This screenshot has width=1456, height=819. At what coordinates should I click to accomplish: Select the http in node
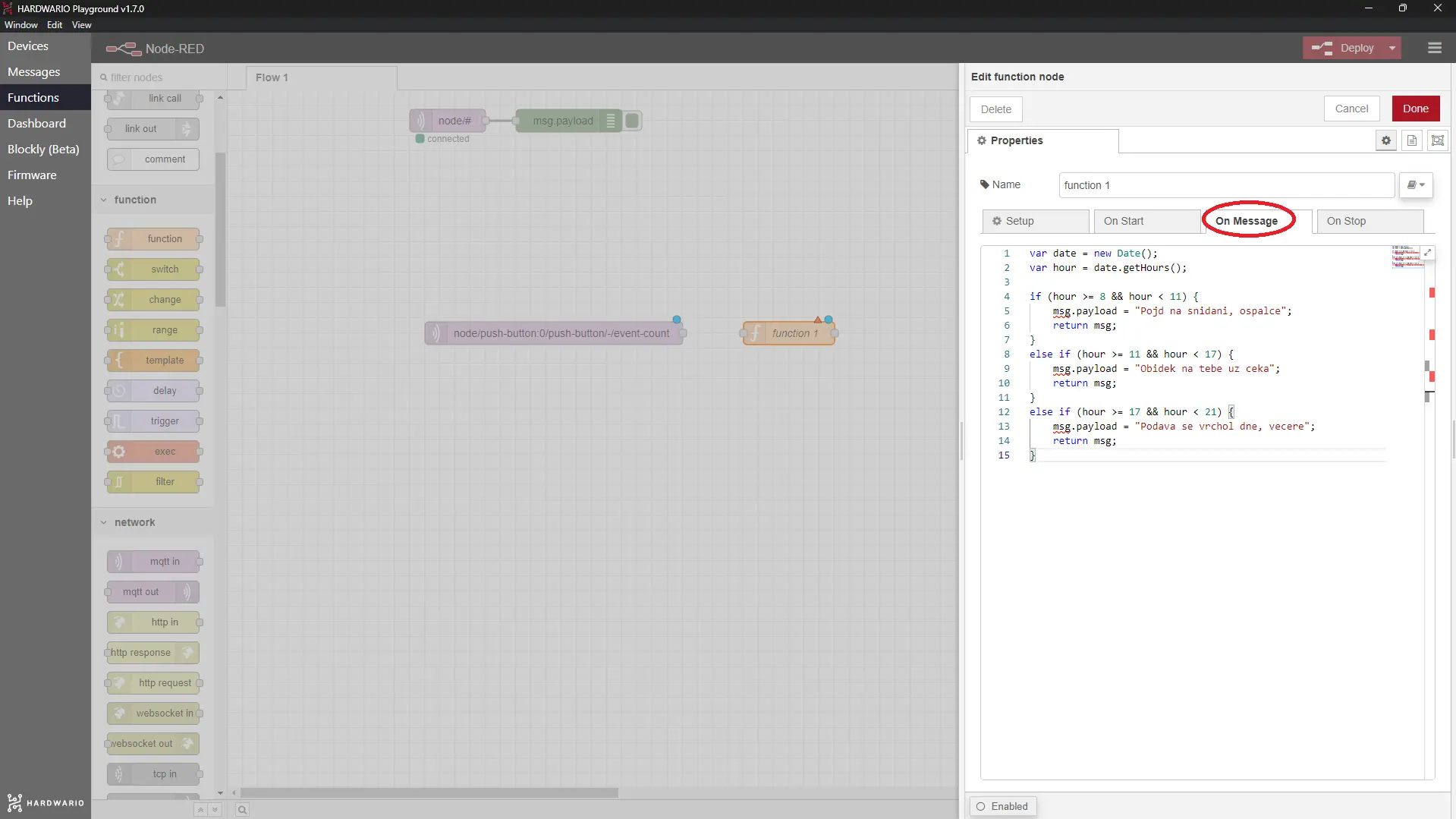pos(153,622)
